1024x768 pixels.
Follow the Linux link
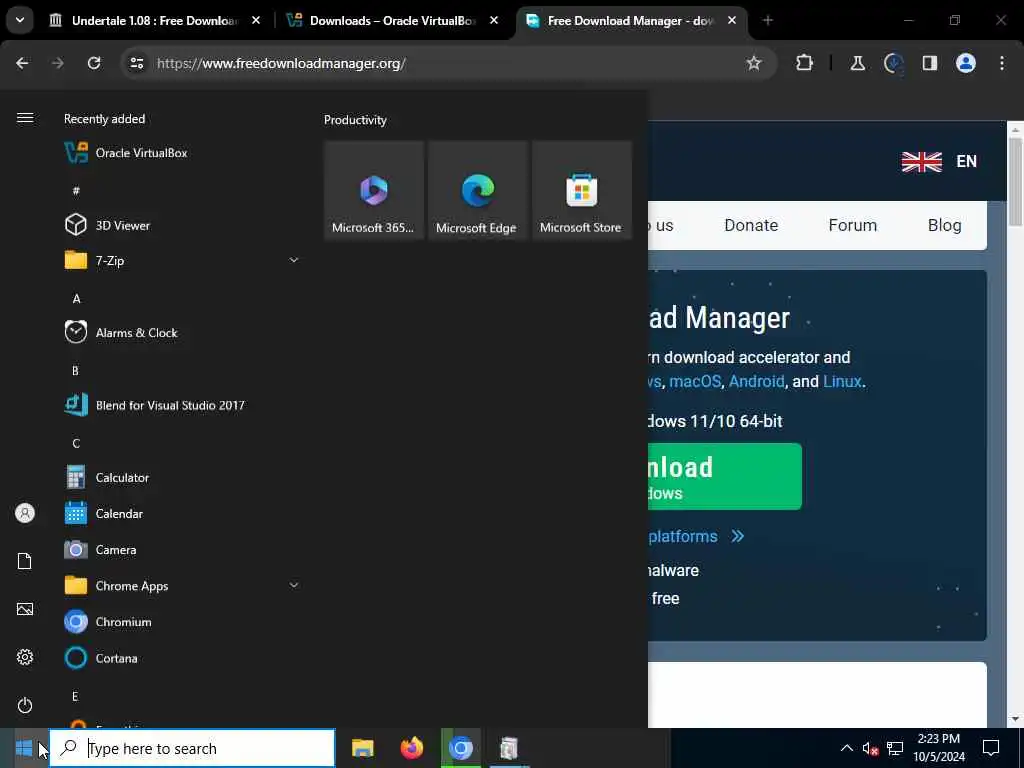click(x=842, y=381)
